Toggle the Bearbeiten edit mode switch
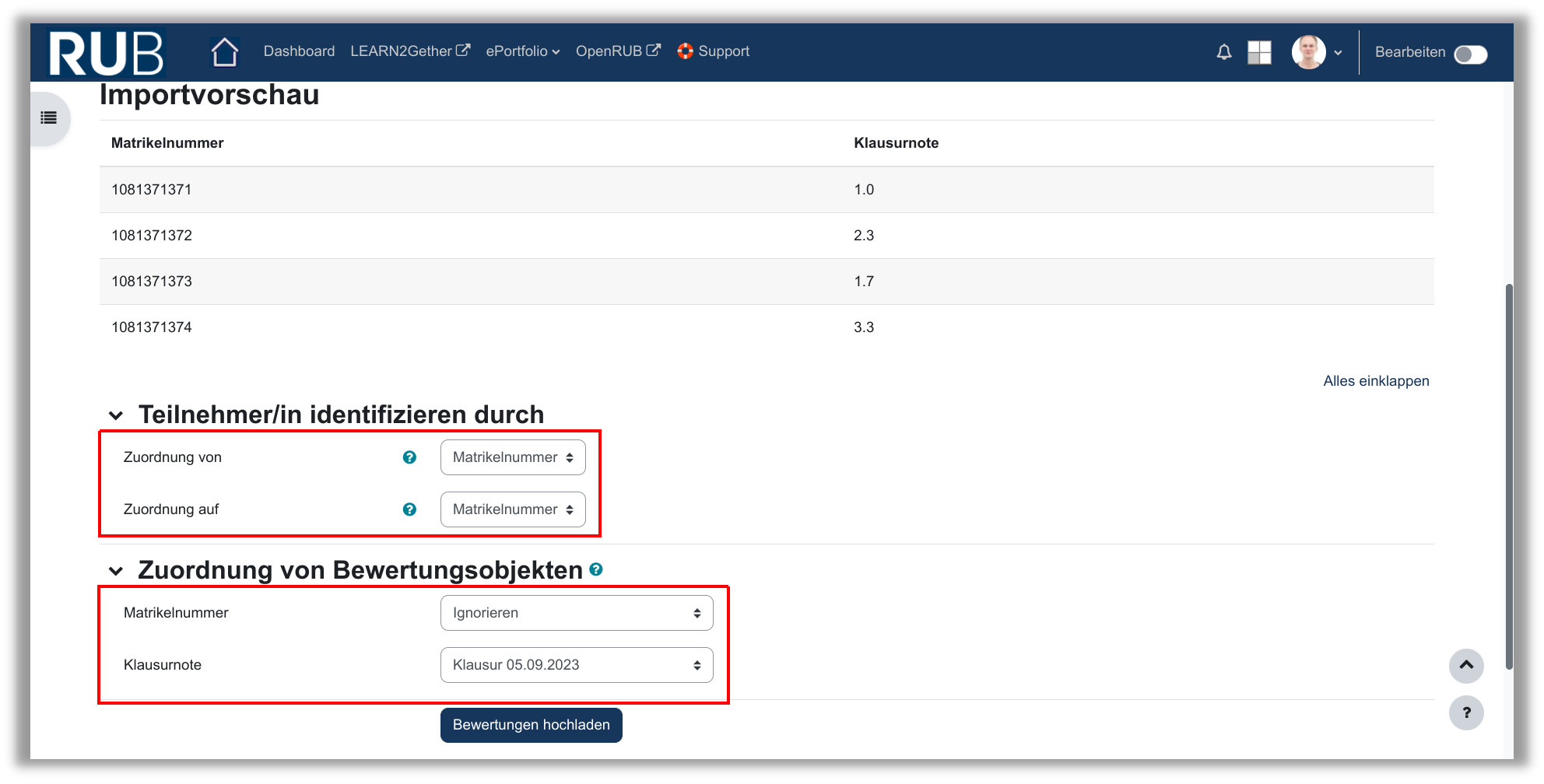 tap(1470, 54)
